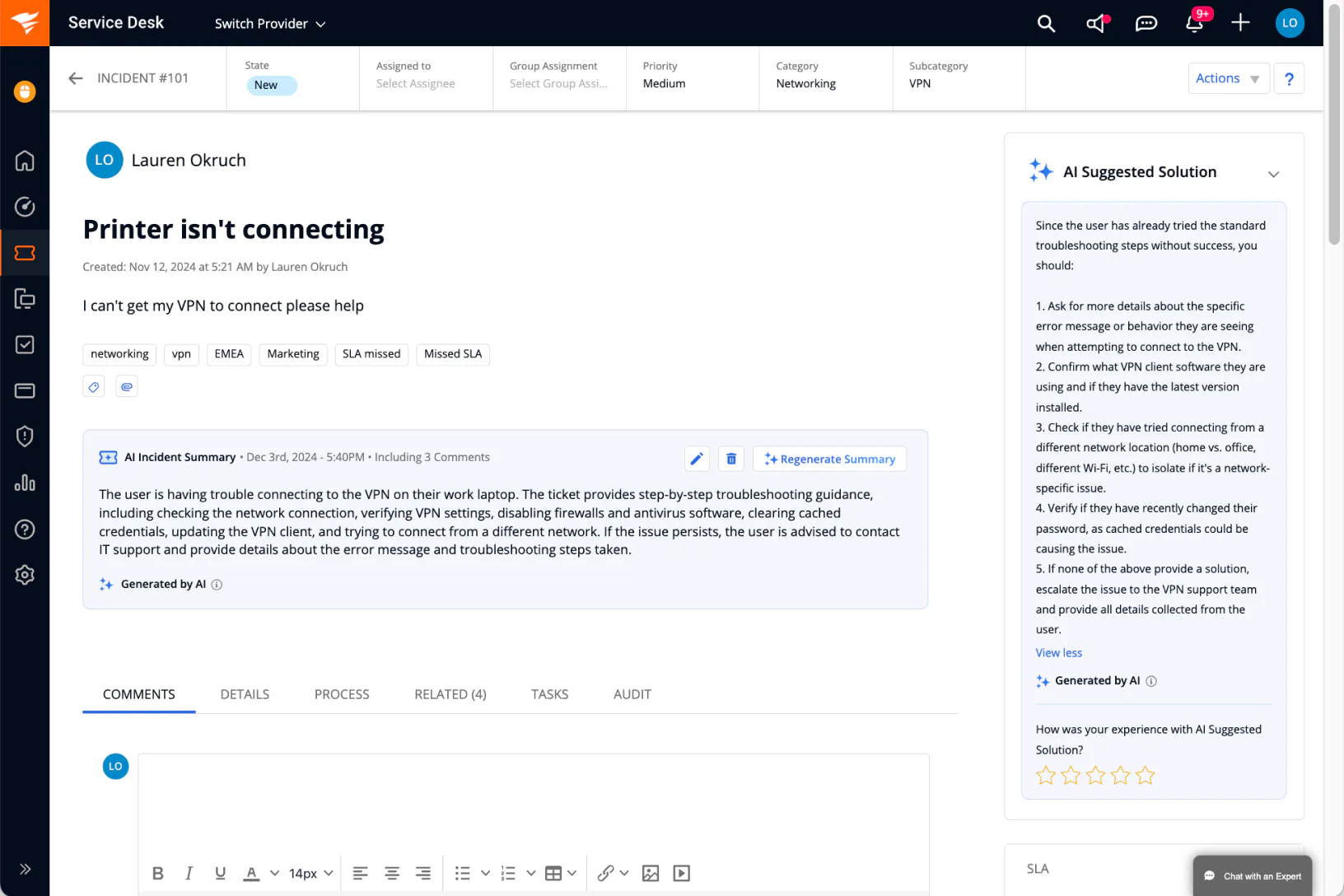Toggle underline formatting in the editor
Image resolution: width=1344 pixels, height=896 pixels.
click(x=220, y=873)
